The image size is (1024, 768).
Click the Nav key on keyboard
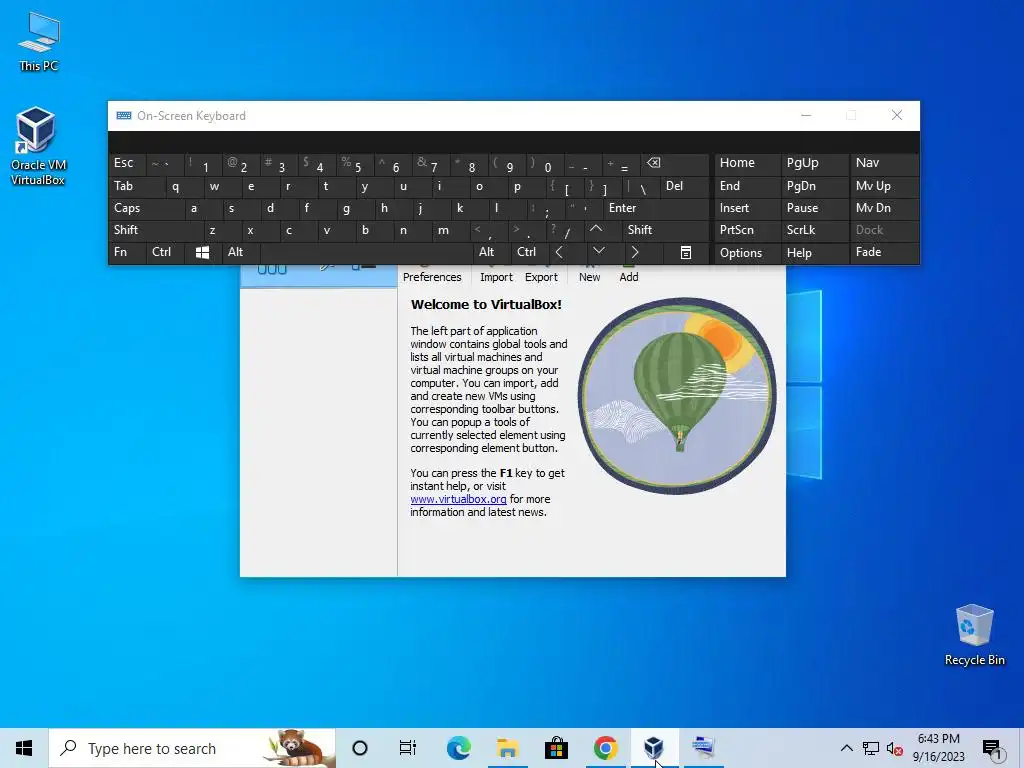(884, 163)
